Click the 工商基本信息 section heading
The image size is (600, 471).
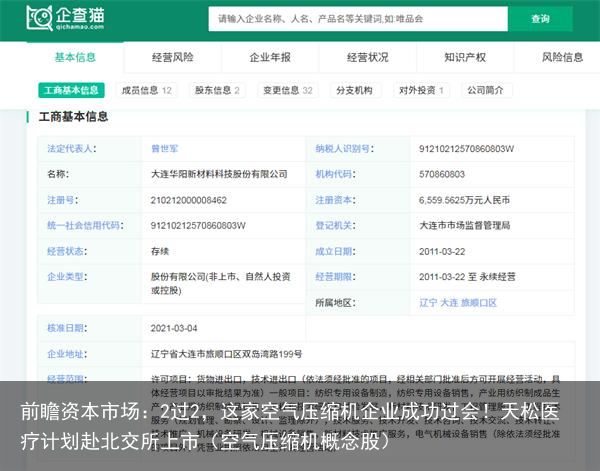73,116
